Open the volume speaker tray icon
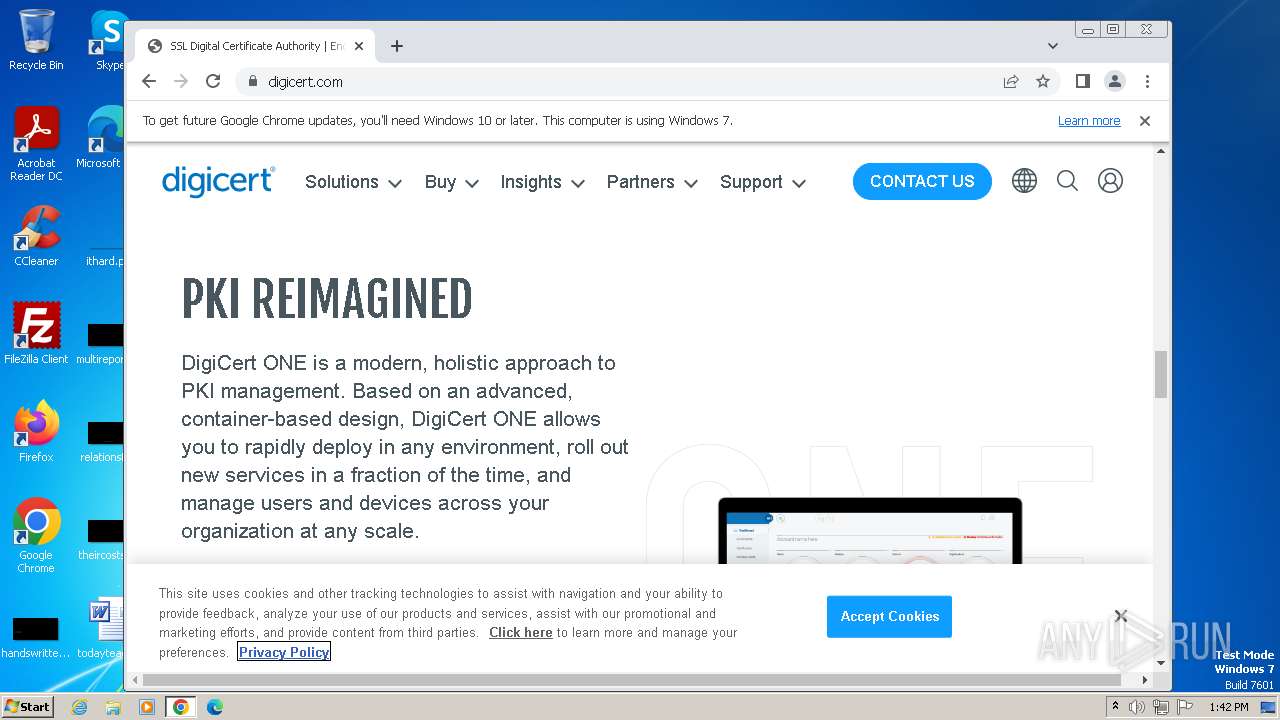The width and height of the screenshot is (1280, 720). coord(1137,707)
